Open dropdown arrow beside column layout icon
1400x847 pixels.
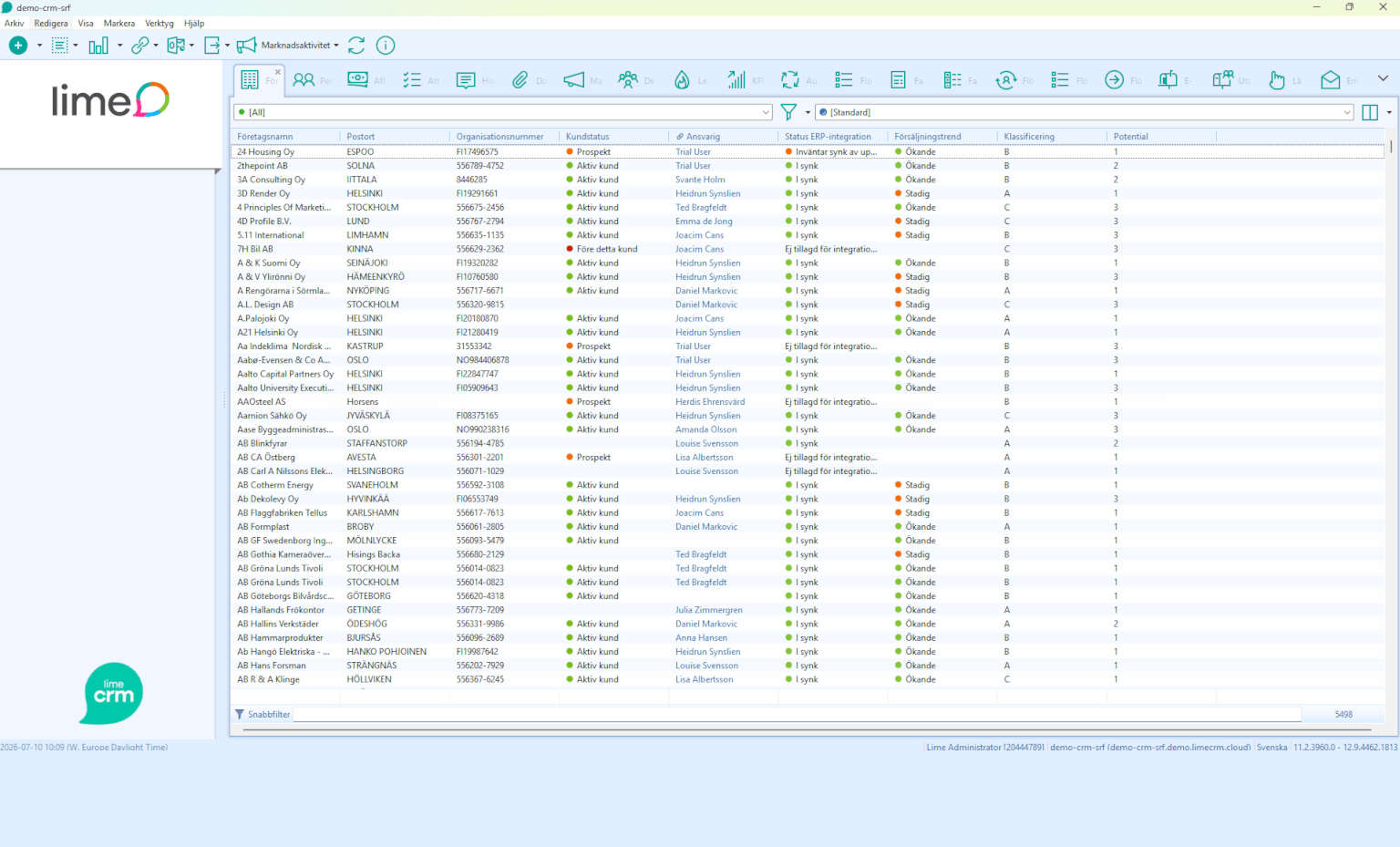(x=1389, y=112)
